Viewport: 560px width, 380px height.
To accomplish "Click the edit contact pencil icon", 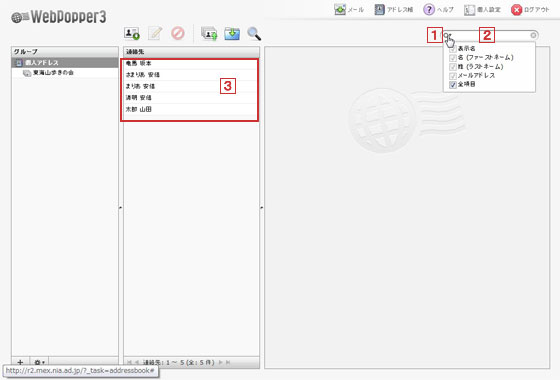I will pyautogui.click(x=155, y=33).
